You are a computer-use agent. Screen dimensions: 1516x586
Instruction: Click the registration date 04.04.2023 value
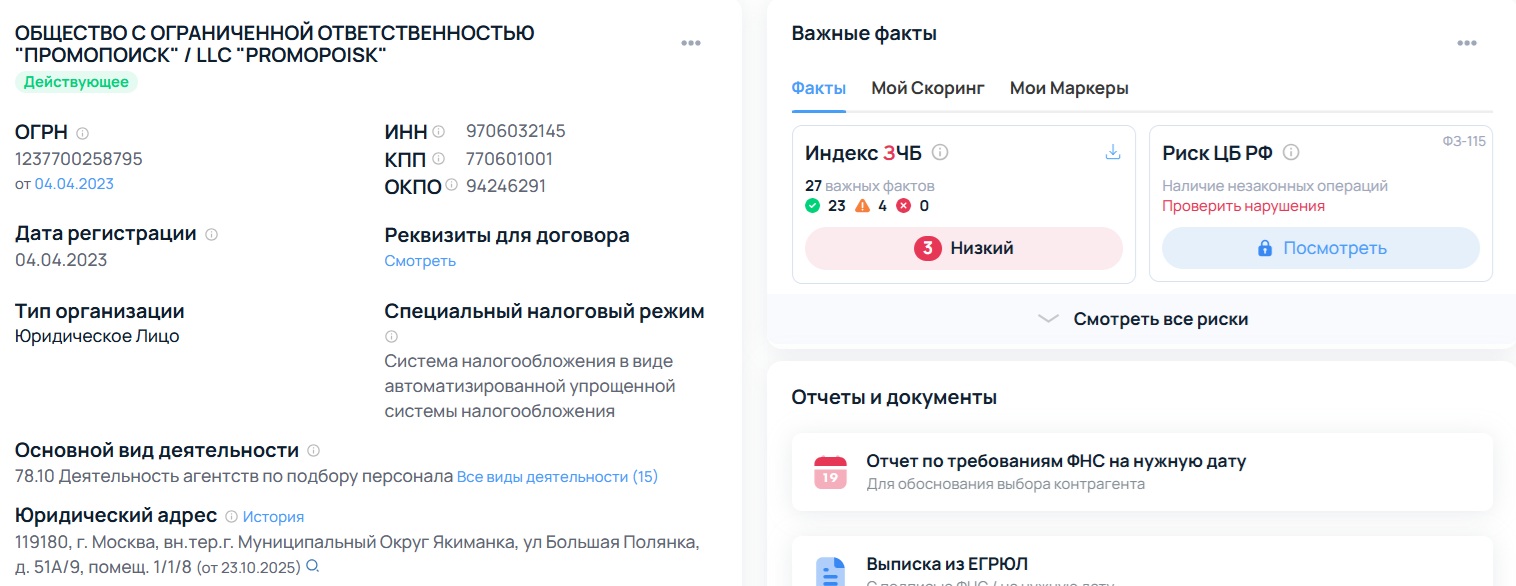tap(61, 260)
